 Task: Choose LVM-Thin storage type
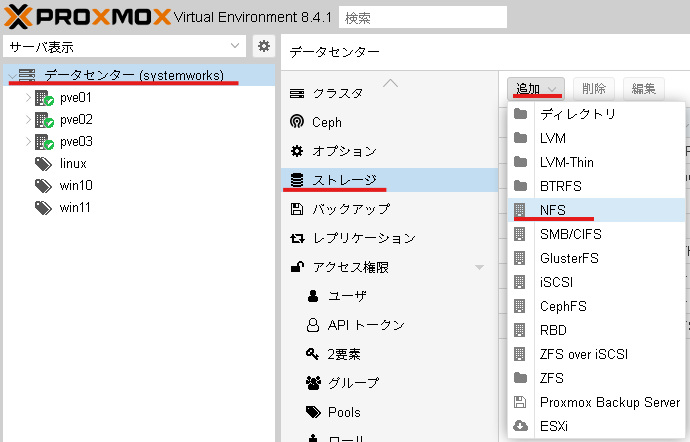[x=596, y=162]
